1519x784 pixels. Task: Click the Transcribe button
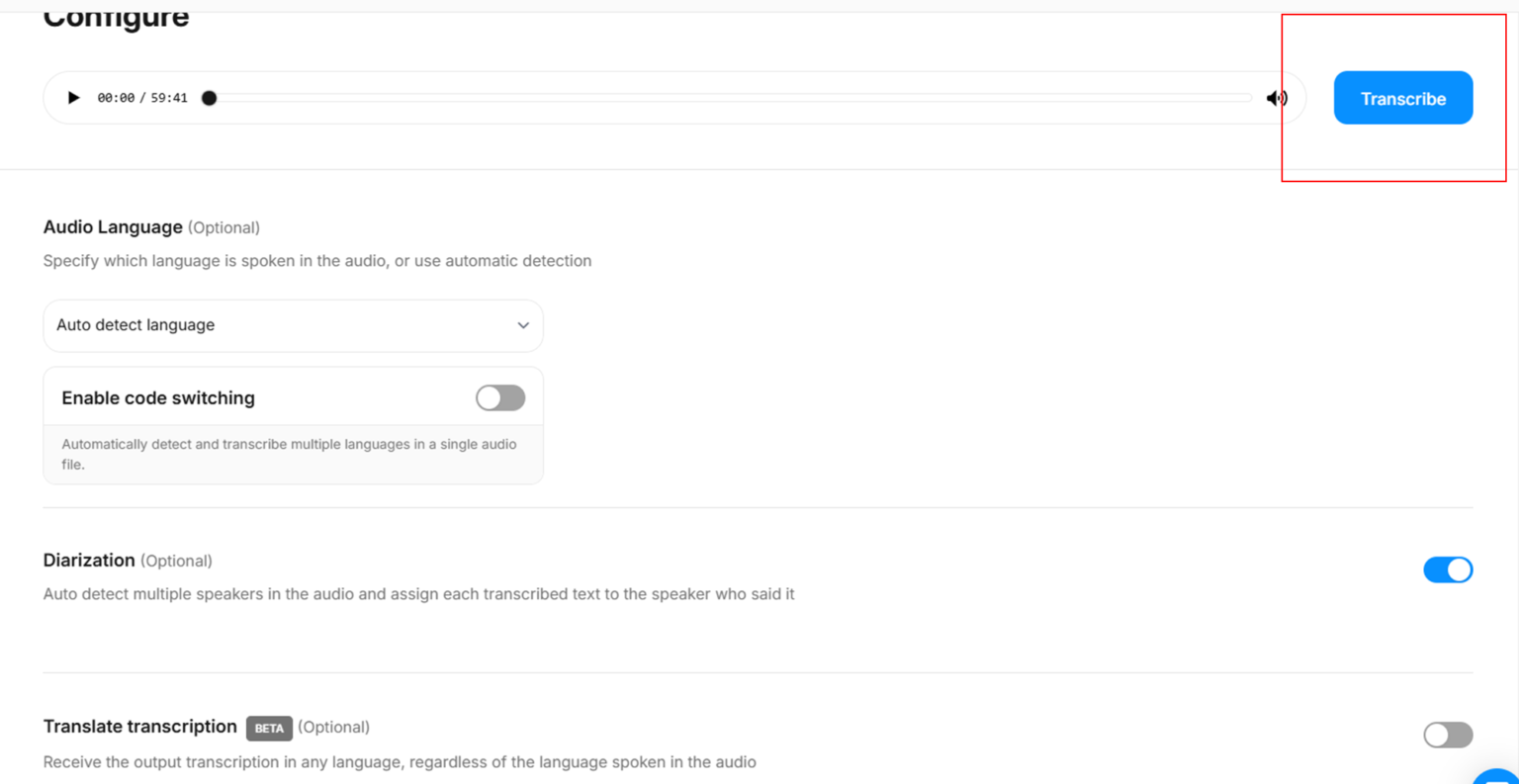(1402, 98)
